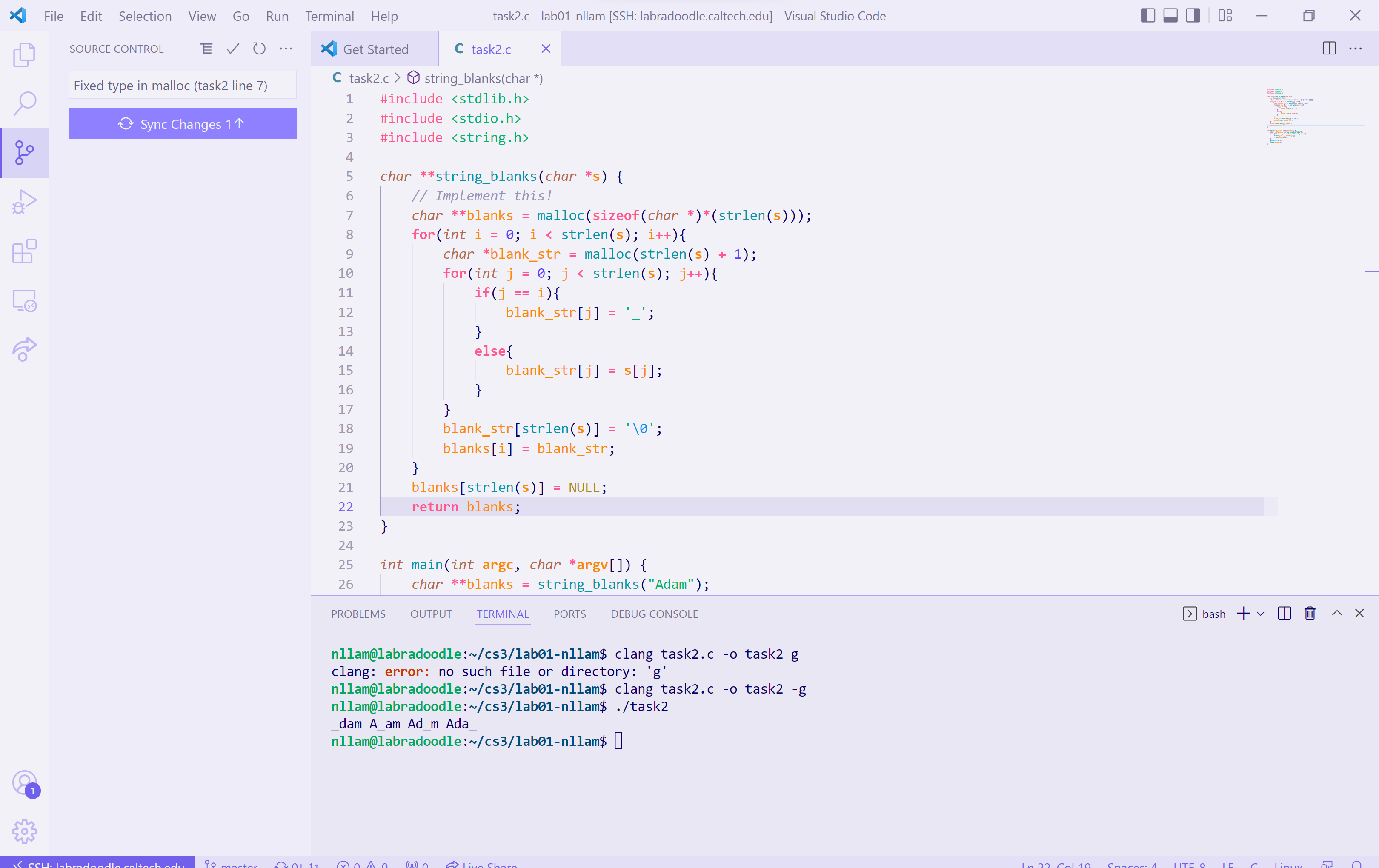This screenshot has height=868, width=1379.
Task: Switch to the Get Started tab
Action: coord(375,49)
